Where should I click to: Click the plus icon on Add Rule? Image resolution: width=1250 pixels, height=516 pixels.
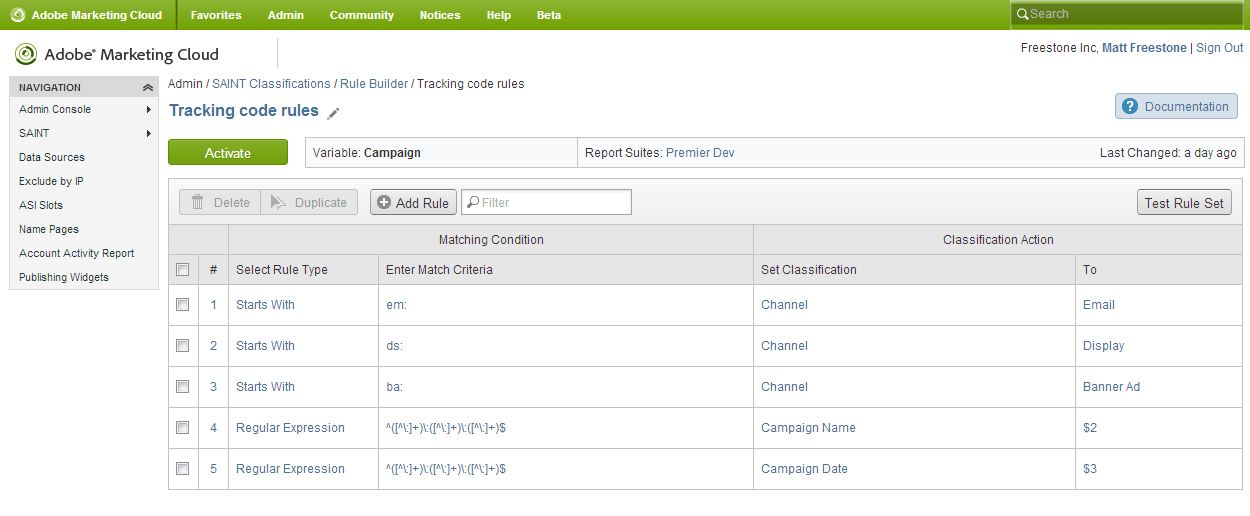(384, 203)
